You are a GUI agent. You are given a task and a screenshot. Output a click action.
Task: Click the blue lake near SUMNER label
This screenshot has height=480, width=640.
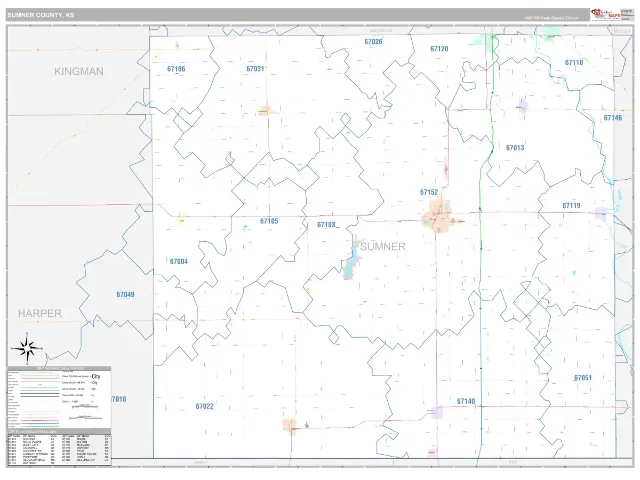(350, 263)
